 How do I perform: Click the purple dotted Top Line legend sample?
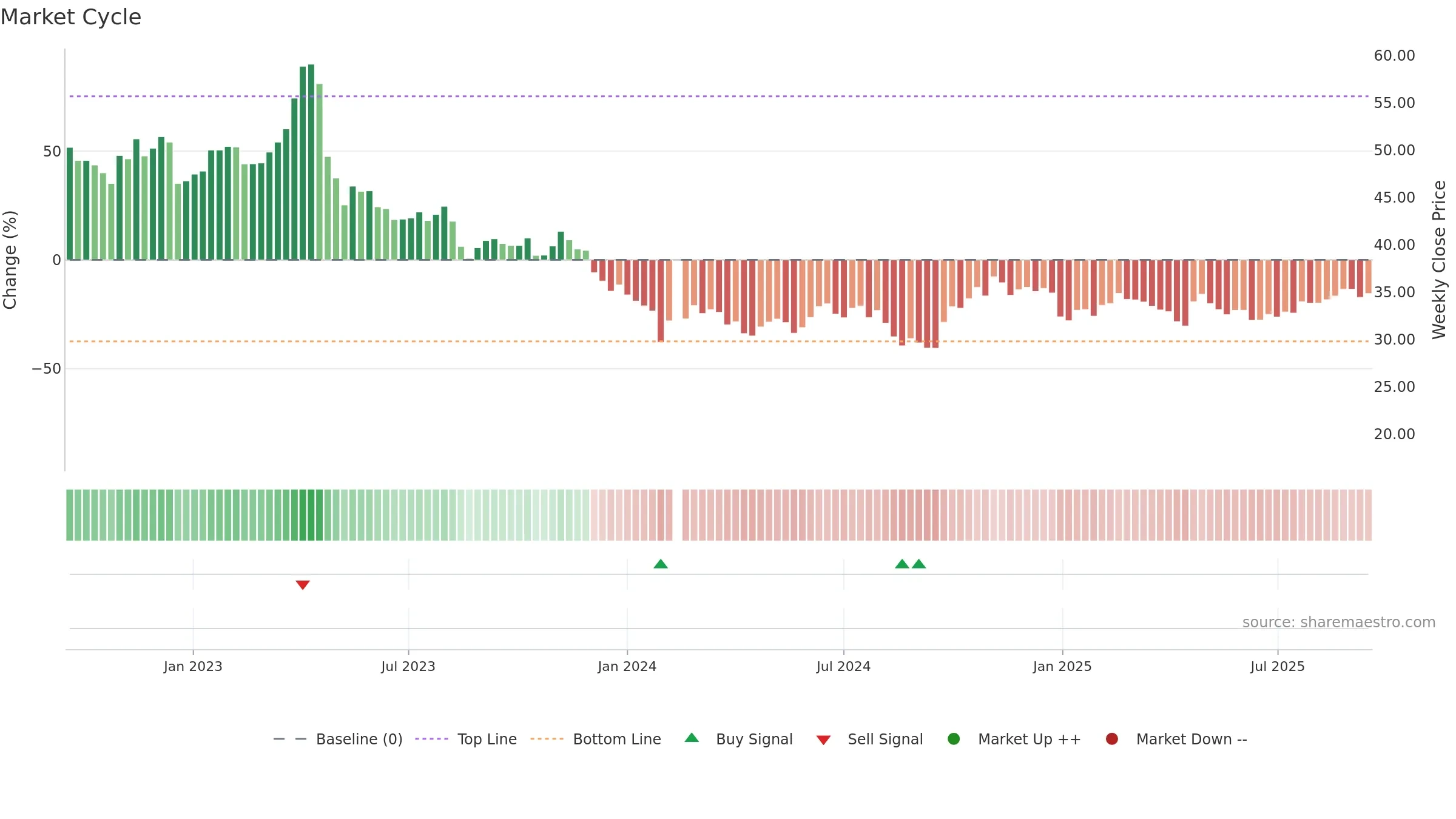(x=431, y=739)
